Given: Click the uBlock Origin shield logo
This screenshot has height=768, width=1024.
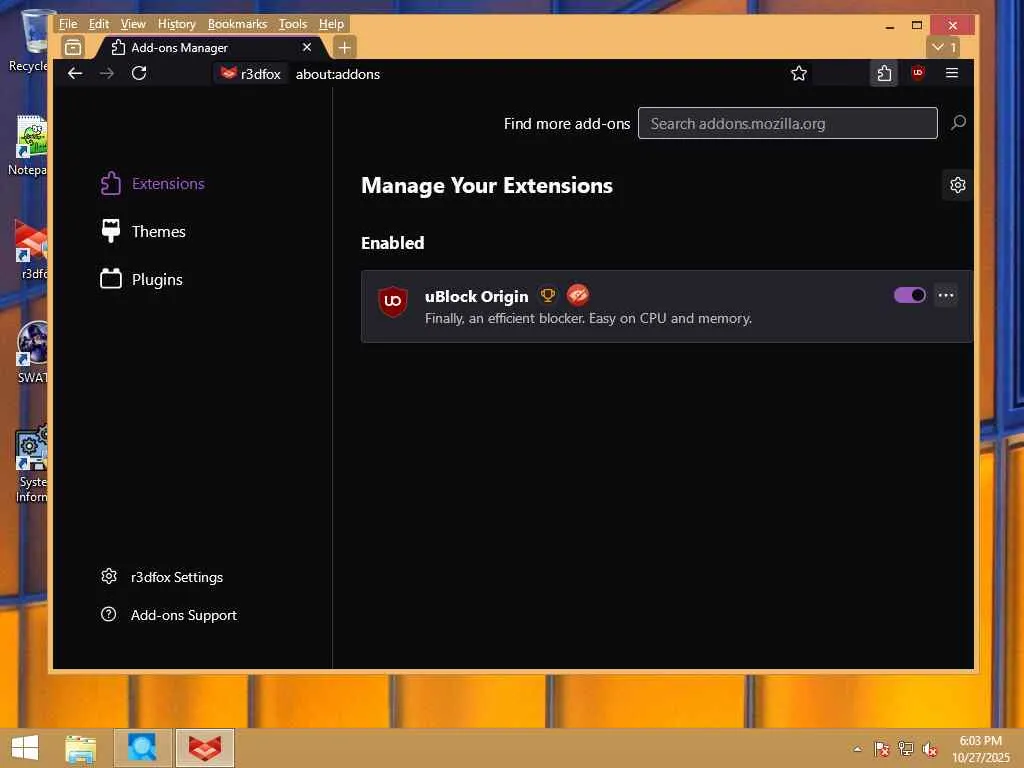Looking at the screenshot, I should pyautogui.click(x=392, y=300).
